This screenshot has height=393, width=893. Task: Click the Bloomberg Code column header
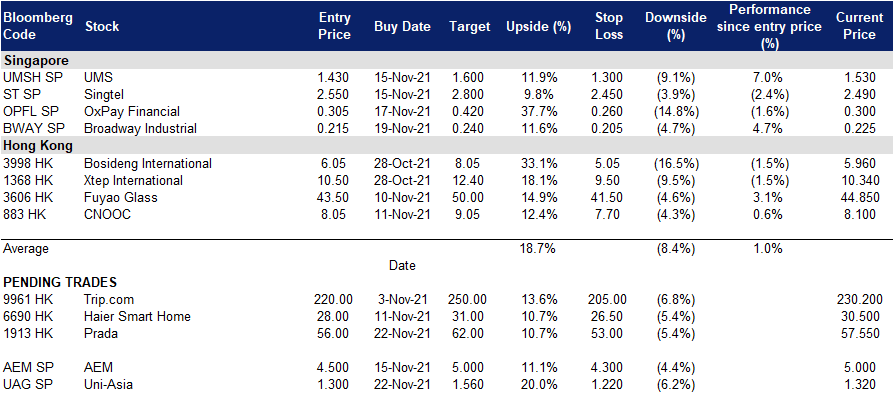click(x=38, y=26)
